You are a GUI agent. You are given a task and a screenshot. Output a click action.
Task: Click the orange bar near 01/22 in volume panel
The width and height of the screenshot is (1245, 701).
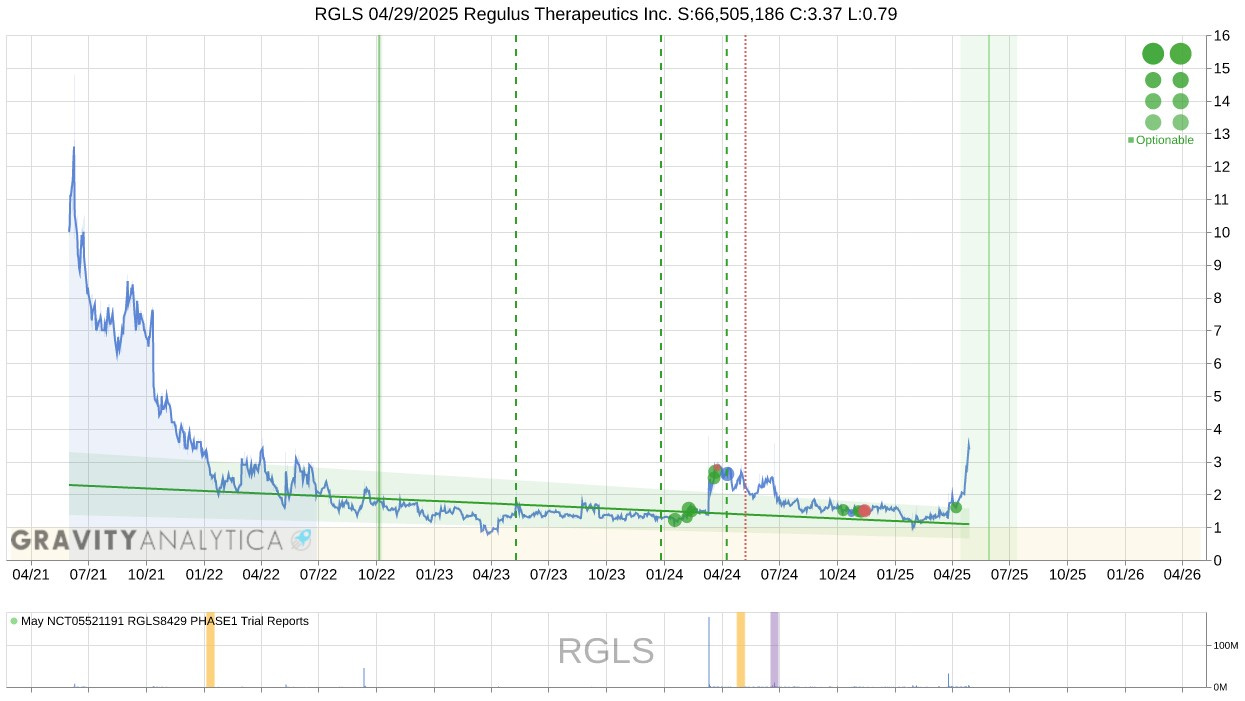210,650
